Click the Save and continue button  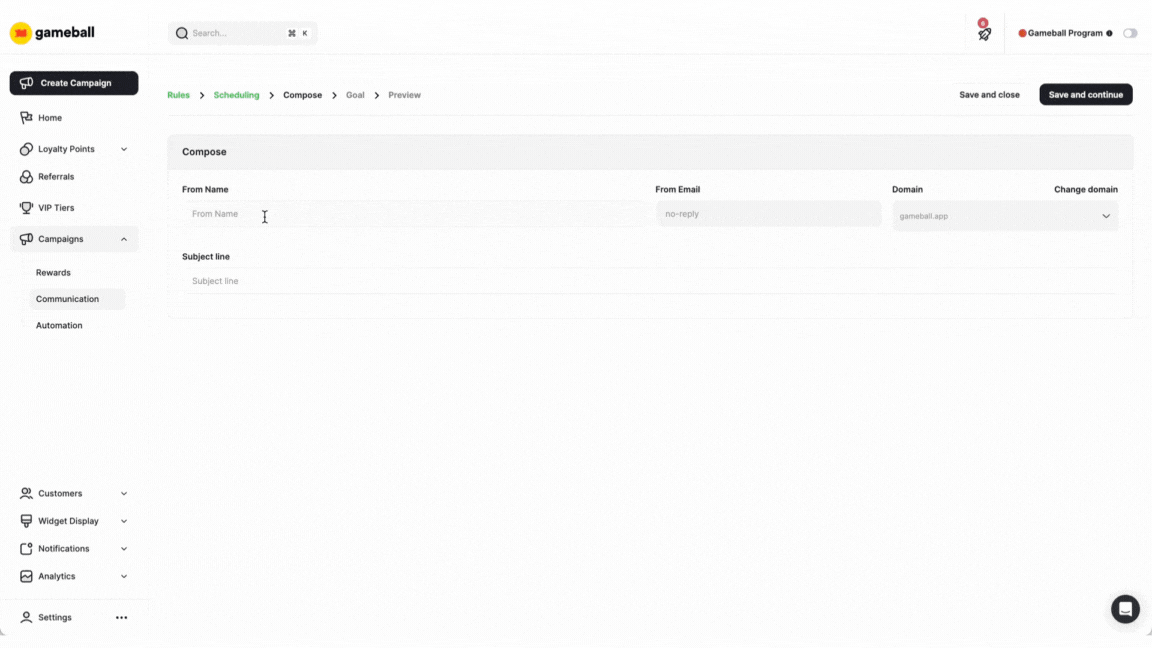(1085, 94)
